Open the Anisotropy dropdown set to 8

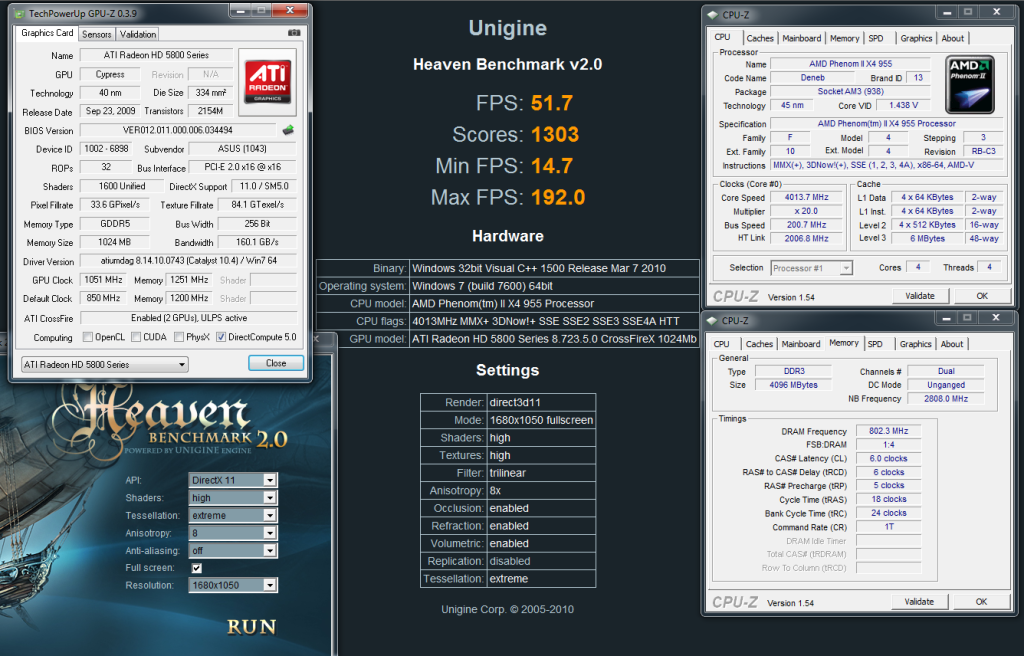[x=233, y=533]
